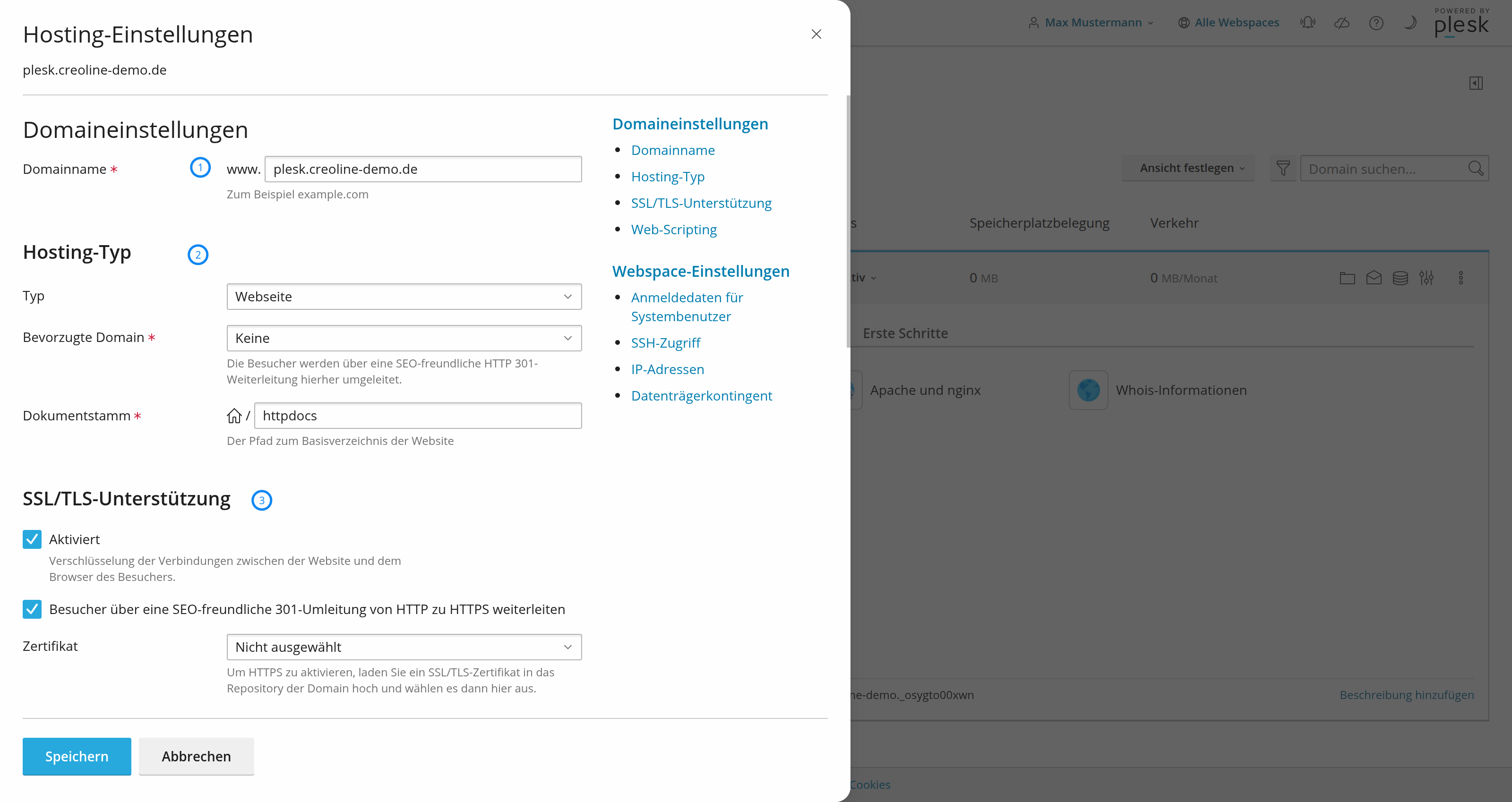This screenshot has width=1512, height=802.
Task: Open Alle Webspaces in the header
Action: coord(1237,22)
